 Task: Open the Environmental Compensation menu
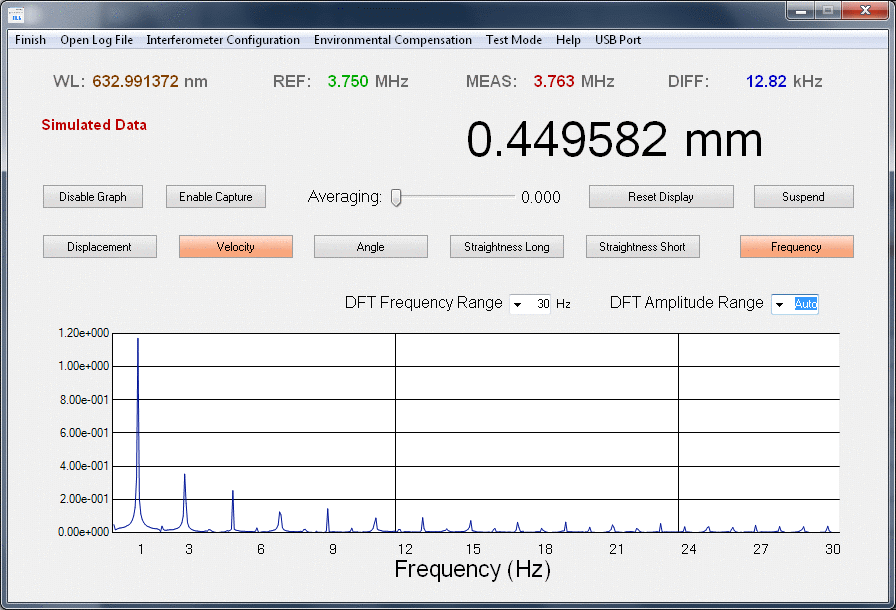[x=392, y=40]
